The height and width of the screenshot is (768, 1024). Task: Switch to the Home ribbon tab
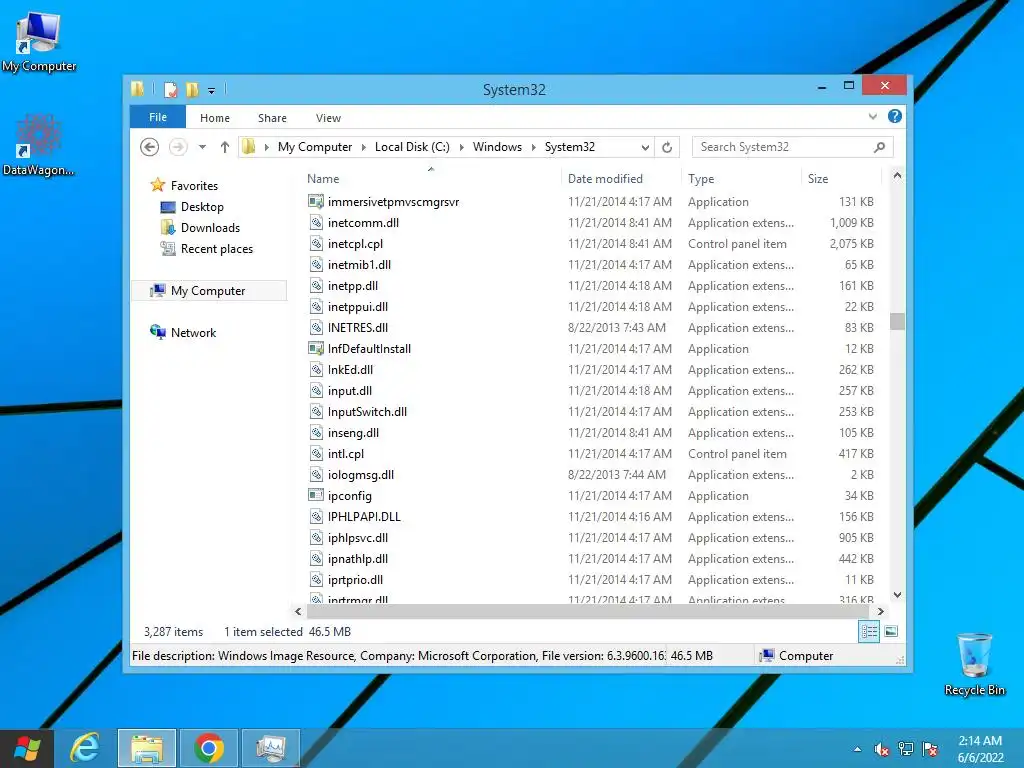click(215, 118)
